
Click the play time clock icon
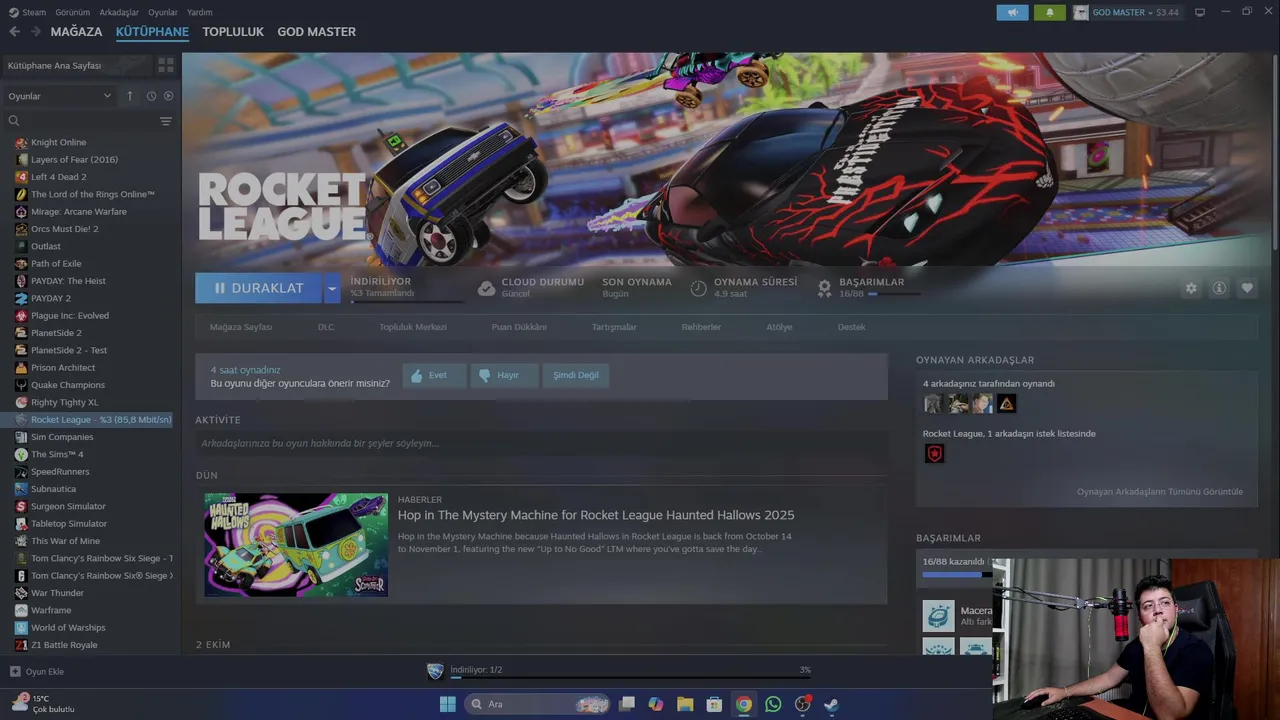coord(699,288)
